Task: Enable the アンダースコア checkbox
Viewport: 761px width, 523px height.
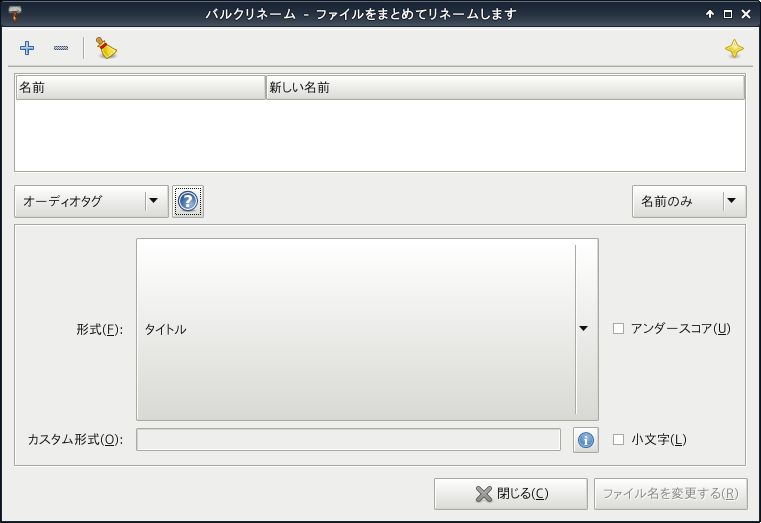Action: coord(618,329)
